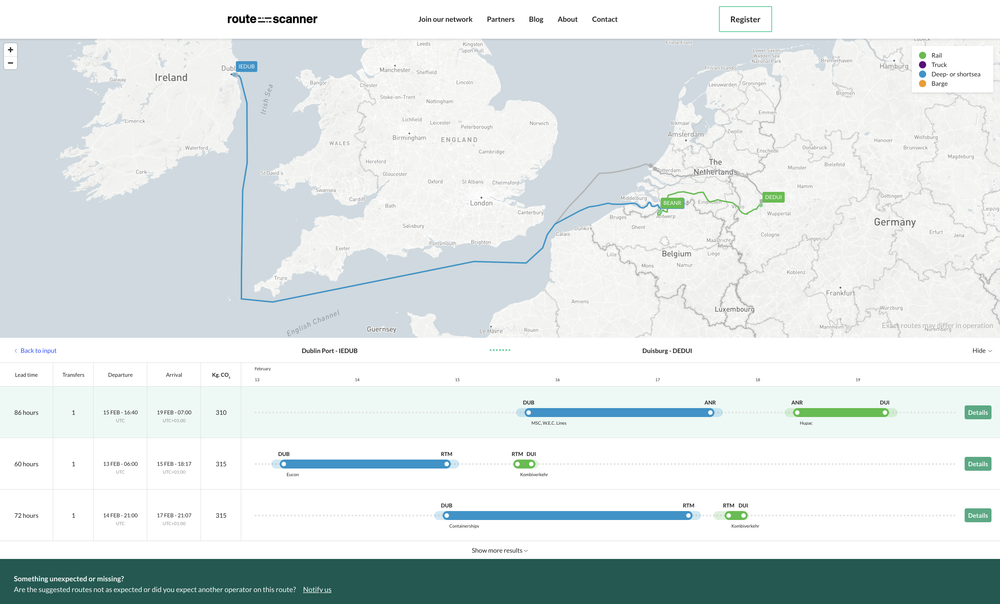Open the Blog page from the navigation
1000x604 pixels.
click(x=536, y=18)
